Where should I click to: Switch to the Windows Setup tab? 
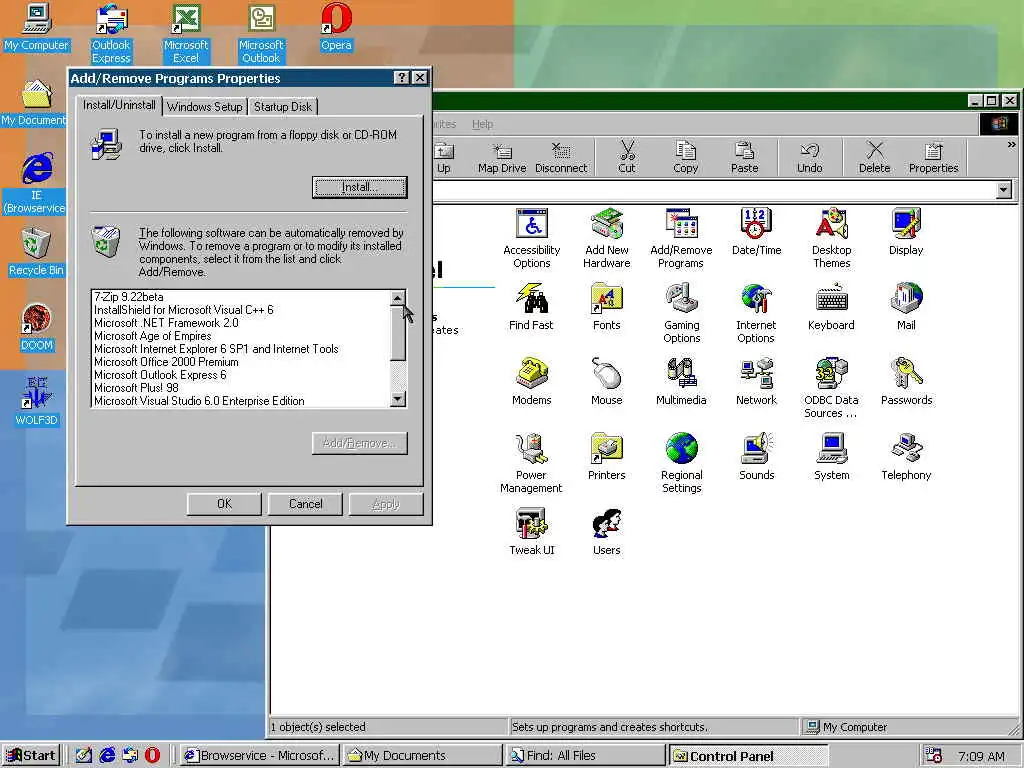coord(204,106)
